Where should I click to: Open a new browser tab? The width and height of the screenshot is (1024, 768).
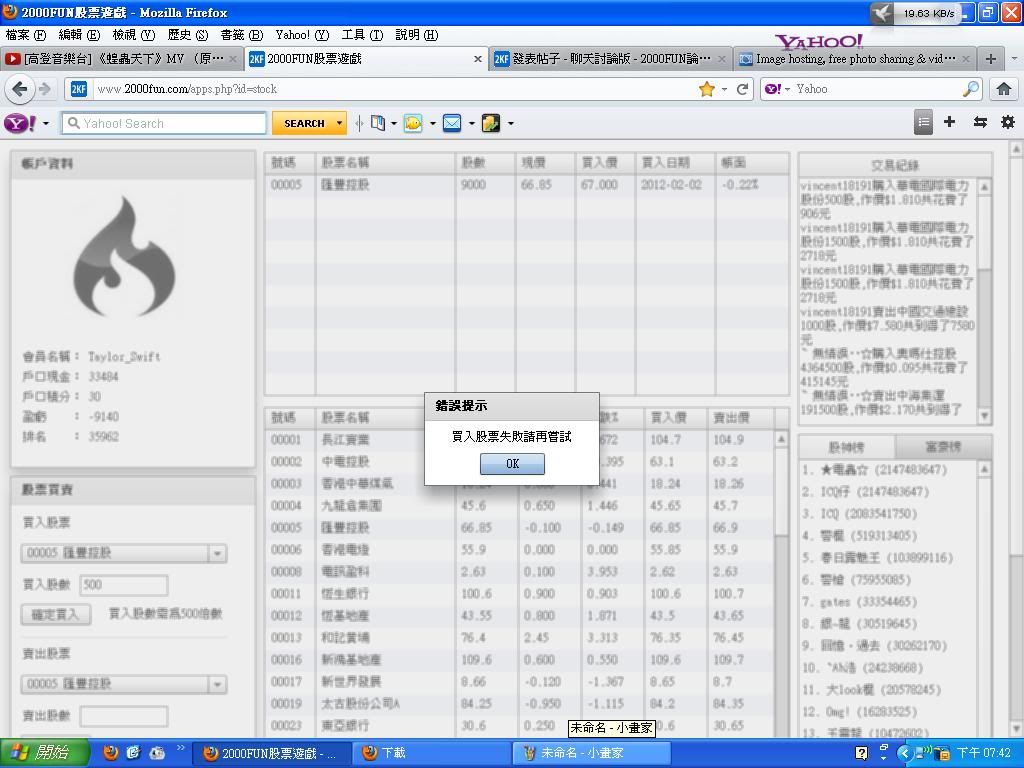(x=990, y=59)
